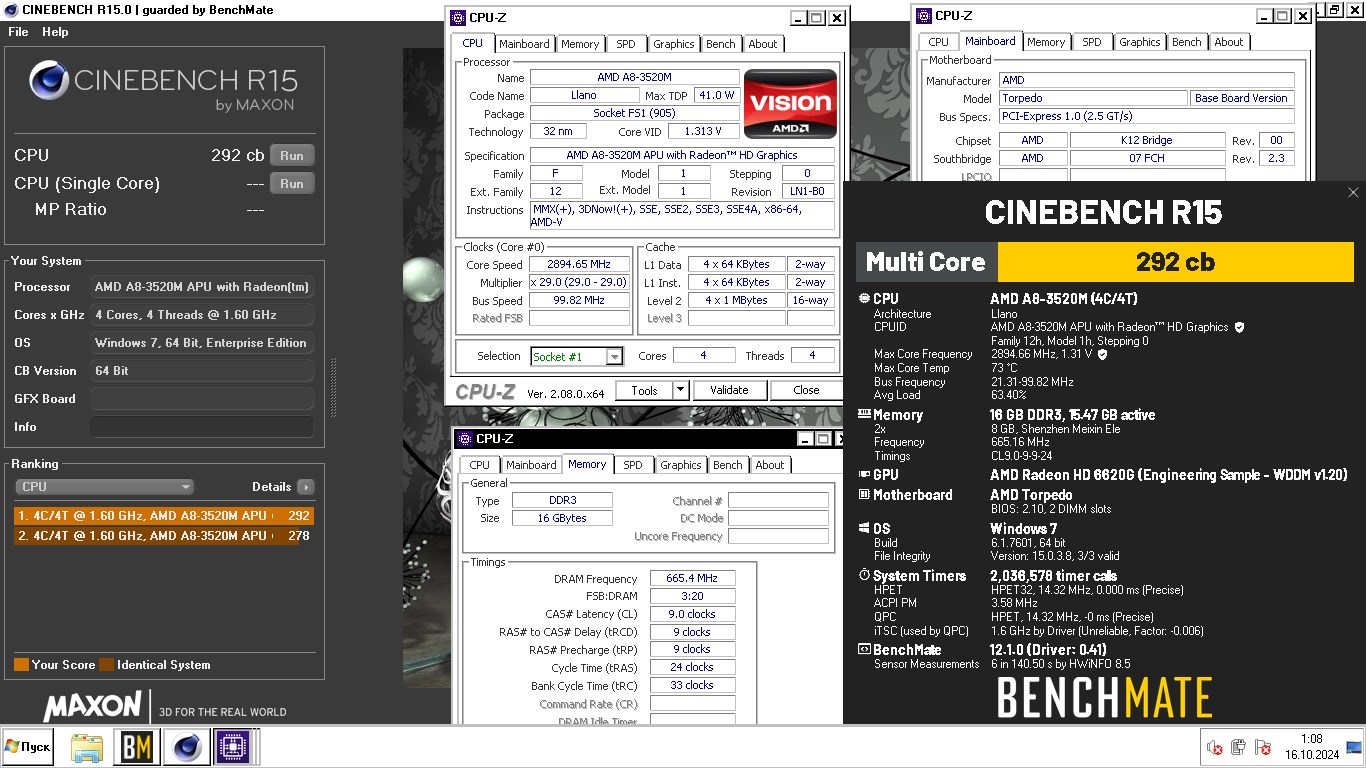Open the Help menu in Cinebench
1366x768 pixels.
coord(55,31)
